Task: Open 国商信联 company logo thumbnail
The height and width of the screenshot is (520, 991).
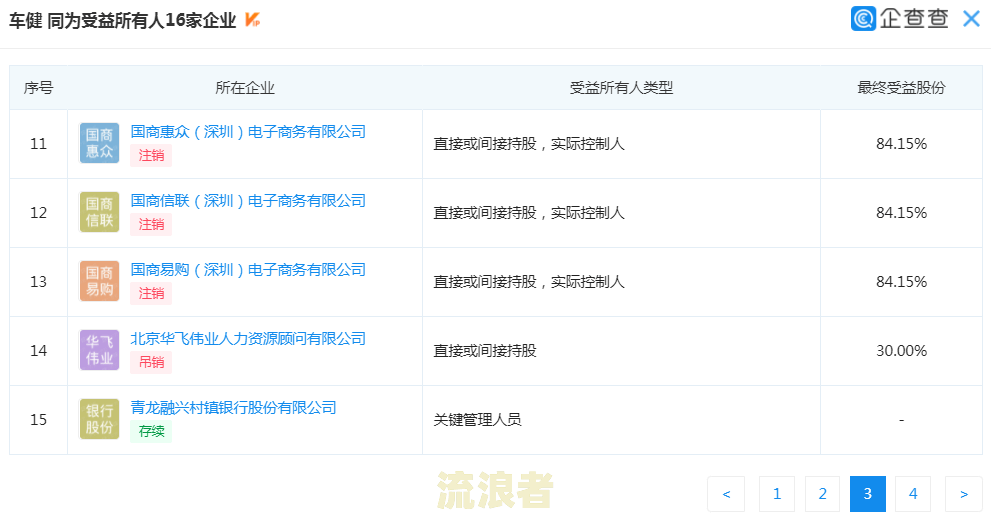Action: coord(99,212)
